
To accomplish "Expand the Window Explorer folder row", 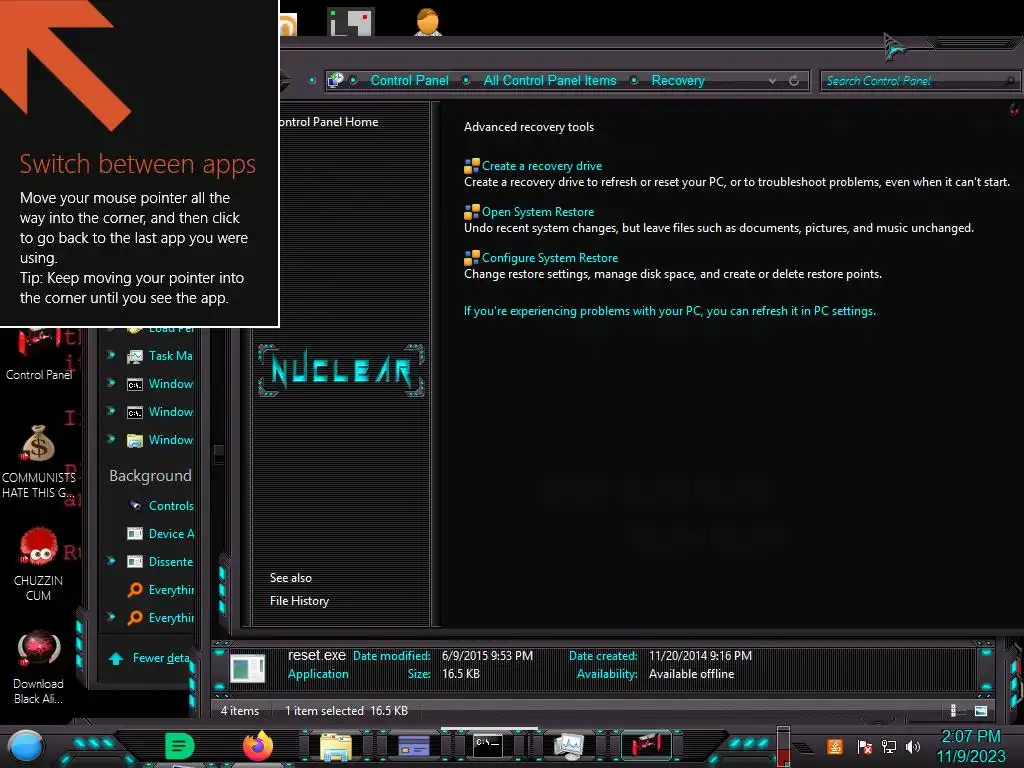I will (111, 440).
